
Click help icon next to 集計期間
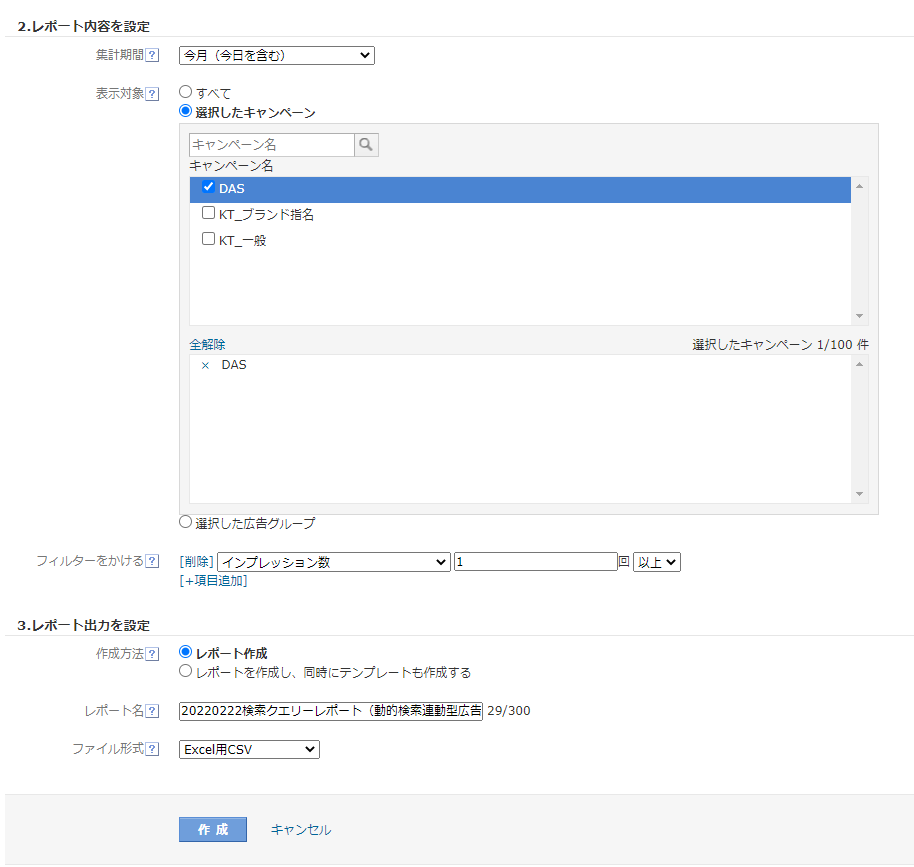click(x=153, y=56)
